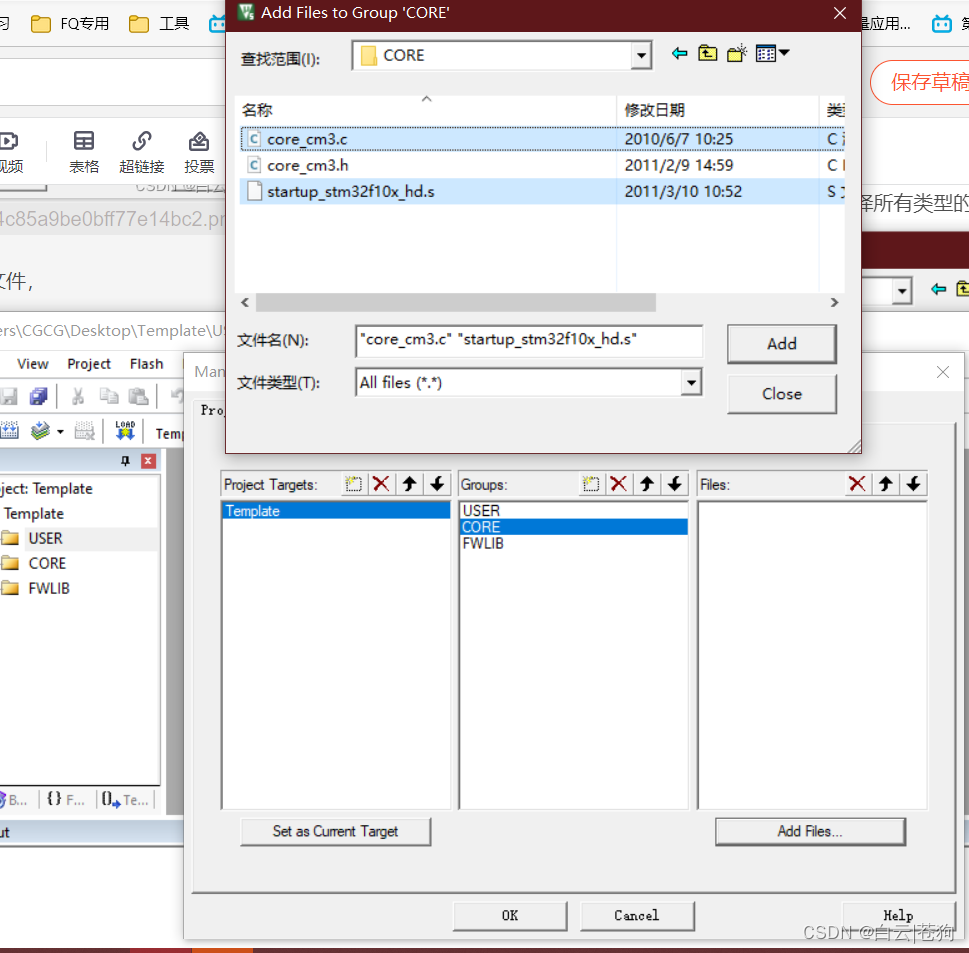This screenshot has width=969, height=953.
Task: Pin the Project panel with the pushpin icon
Action: pos(125,460)
